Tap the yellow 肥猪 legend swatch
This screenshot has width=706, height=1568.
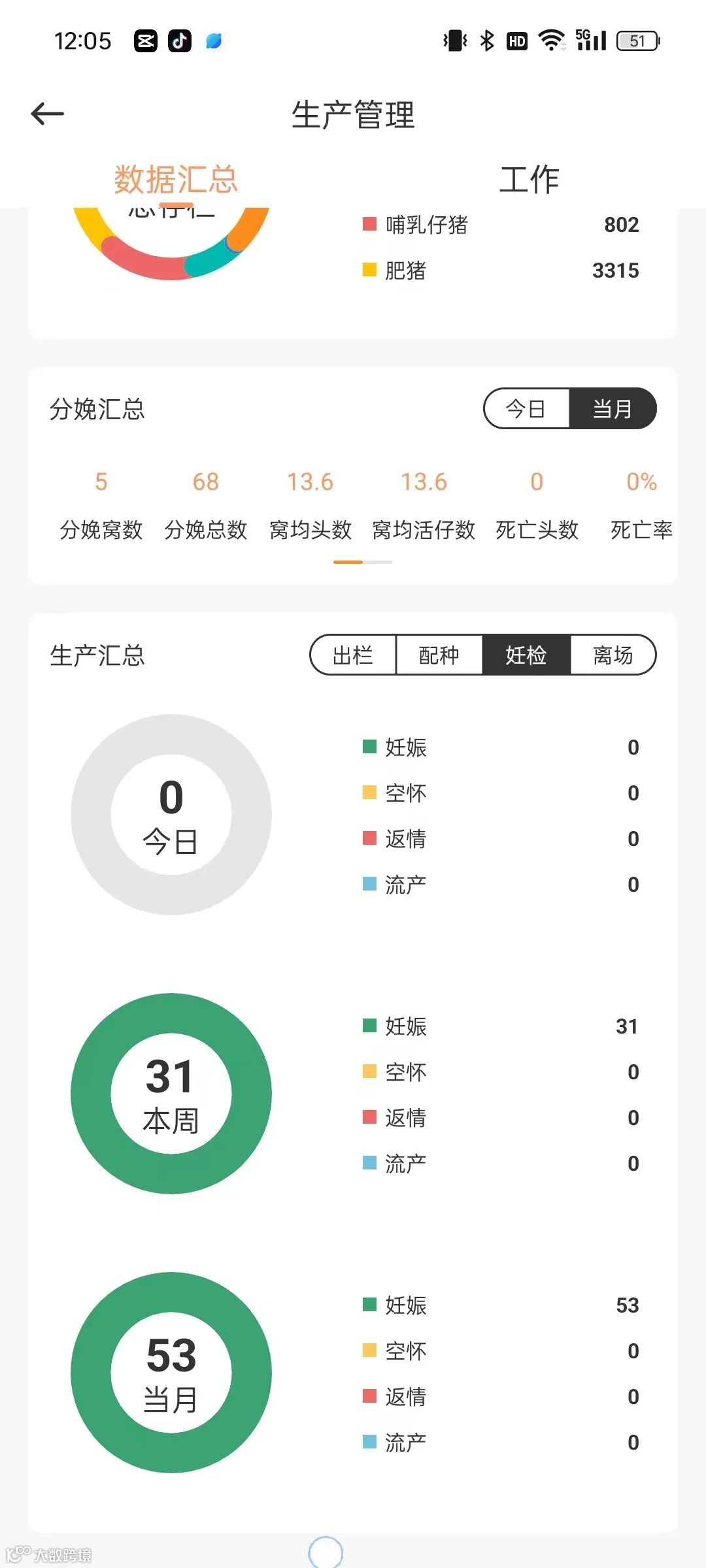tap(369, 270)
